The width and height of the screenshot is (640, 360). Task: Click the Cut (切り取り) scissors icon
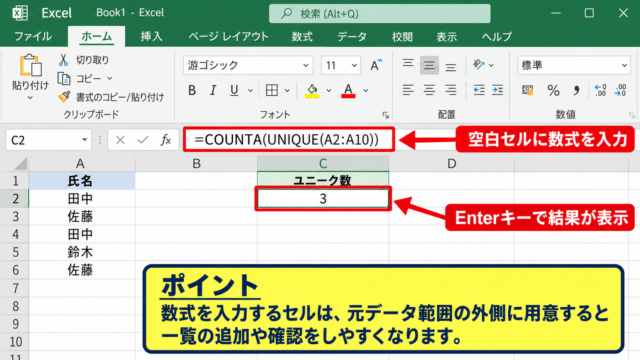(63, 60)
